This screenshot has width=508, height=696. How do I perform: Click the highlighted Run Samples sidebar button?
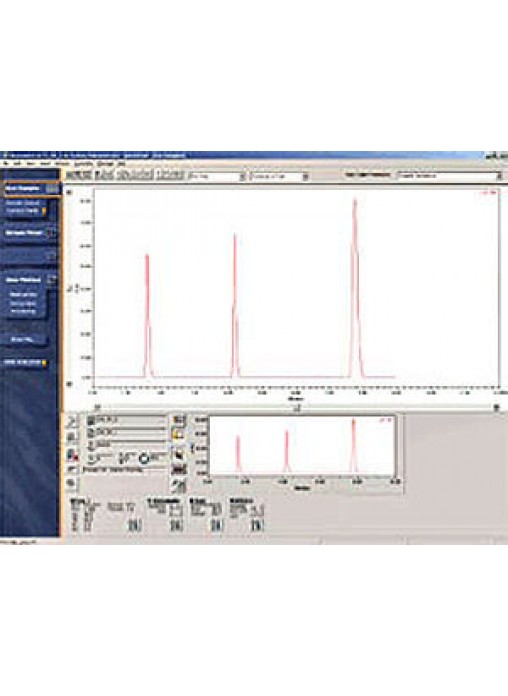click(x=31, y=189)
